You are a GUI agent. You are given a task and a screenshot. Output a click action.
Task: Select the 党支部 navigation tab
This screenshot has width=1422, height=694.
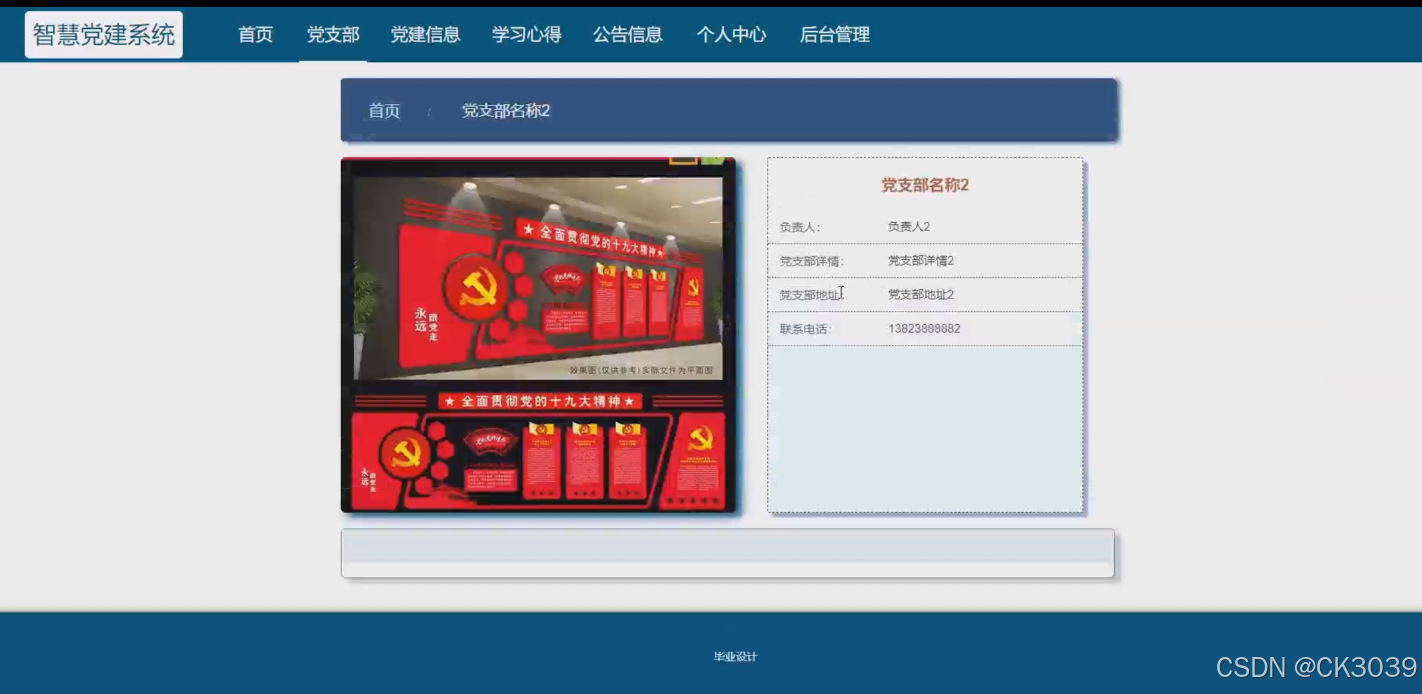(x=333, y=35)
